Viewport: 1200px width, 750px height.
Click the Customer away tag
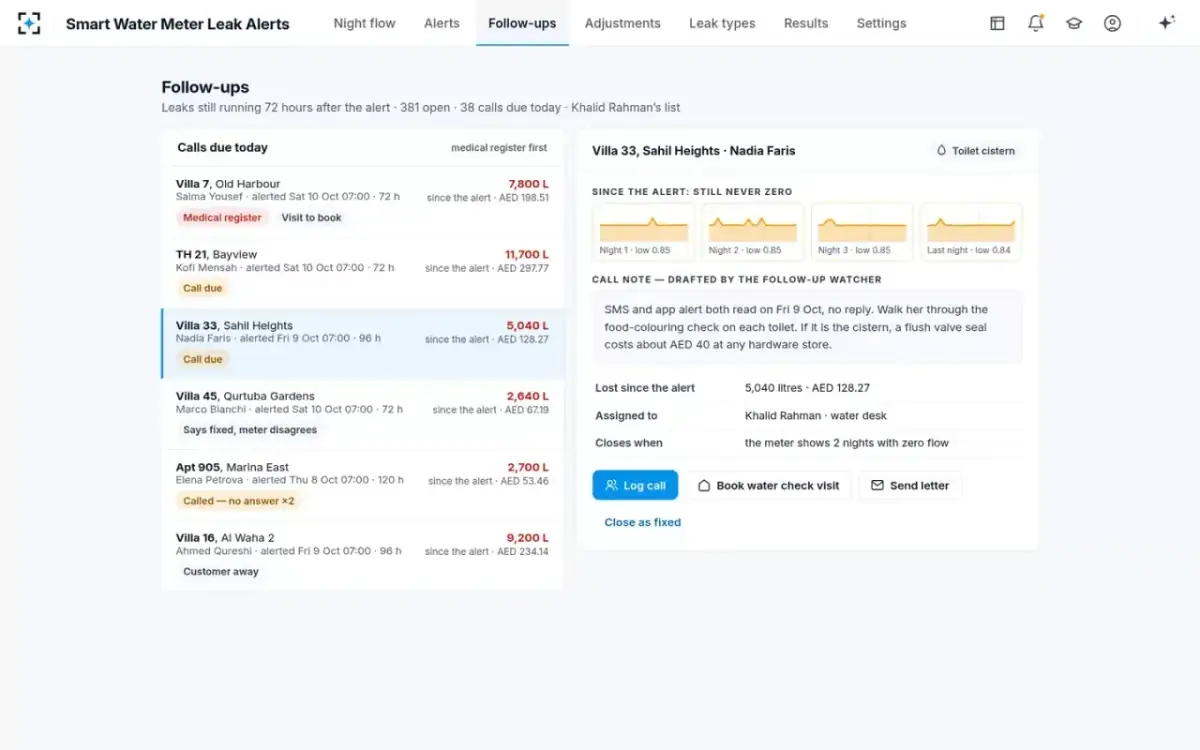click(x=221, y=572)
